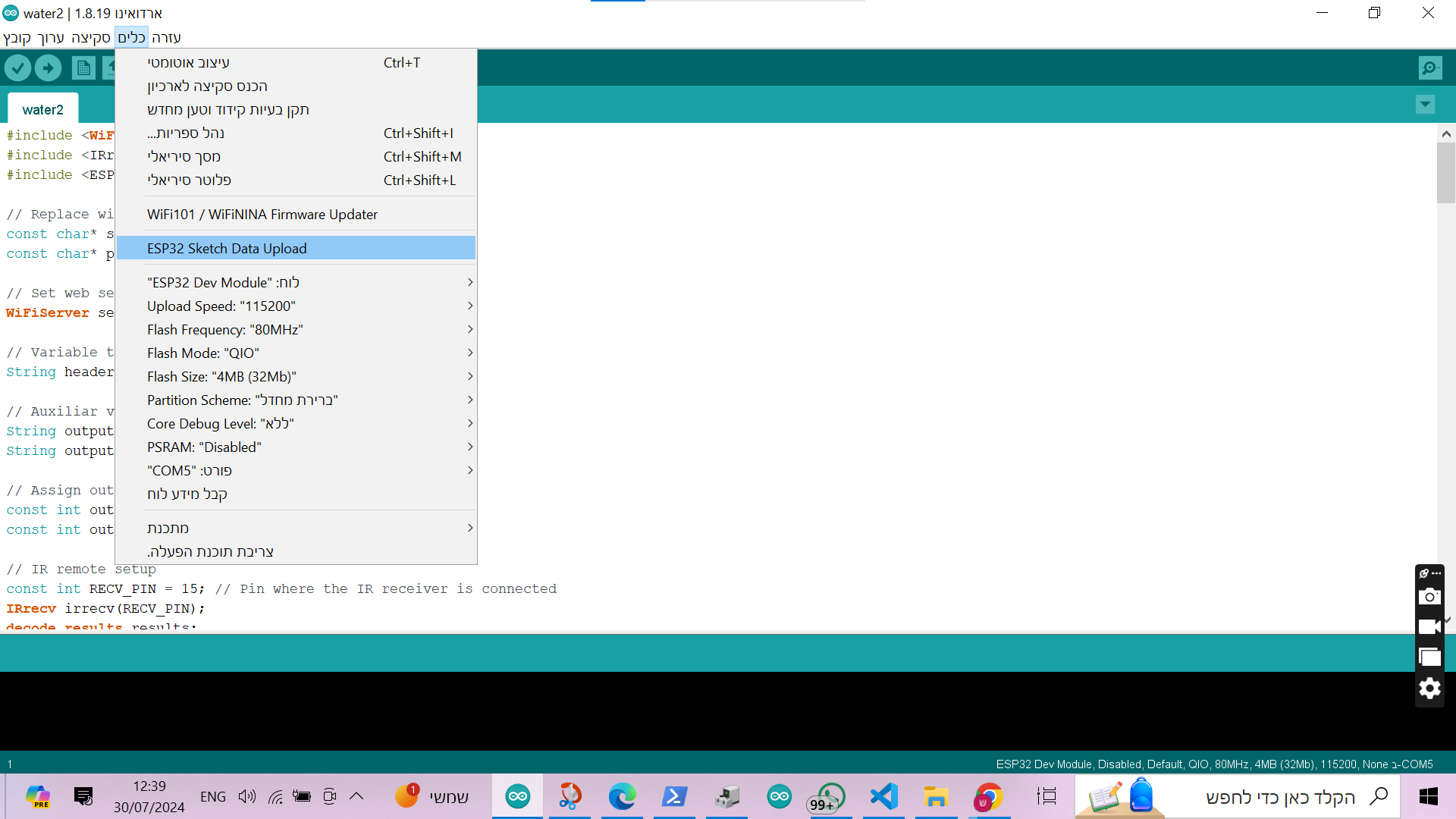The height and width of the screenshot is (819, 1456).
Task: Click the editor vertical scrollbar thumb
Action: pos(1445,173)
